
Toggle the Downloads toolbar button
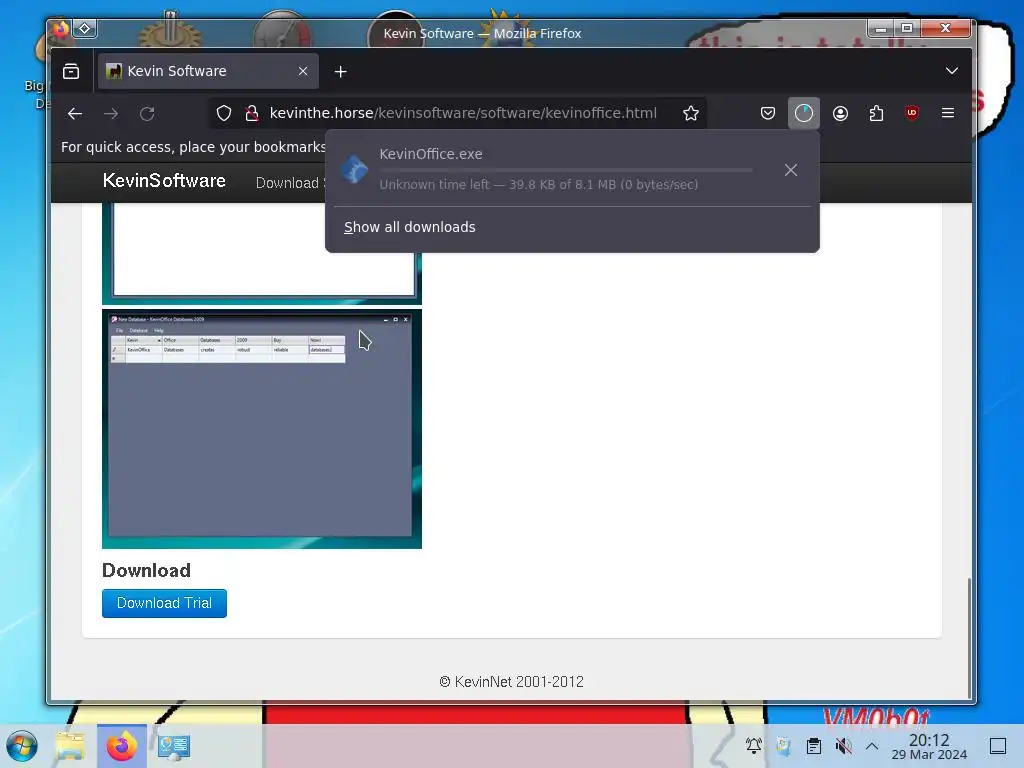pos(803,114)
